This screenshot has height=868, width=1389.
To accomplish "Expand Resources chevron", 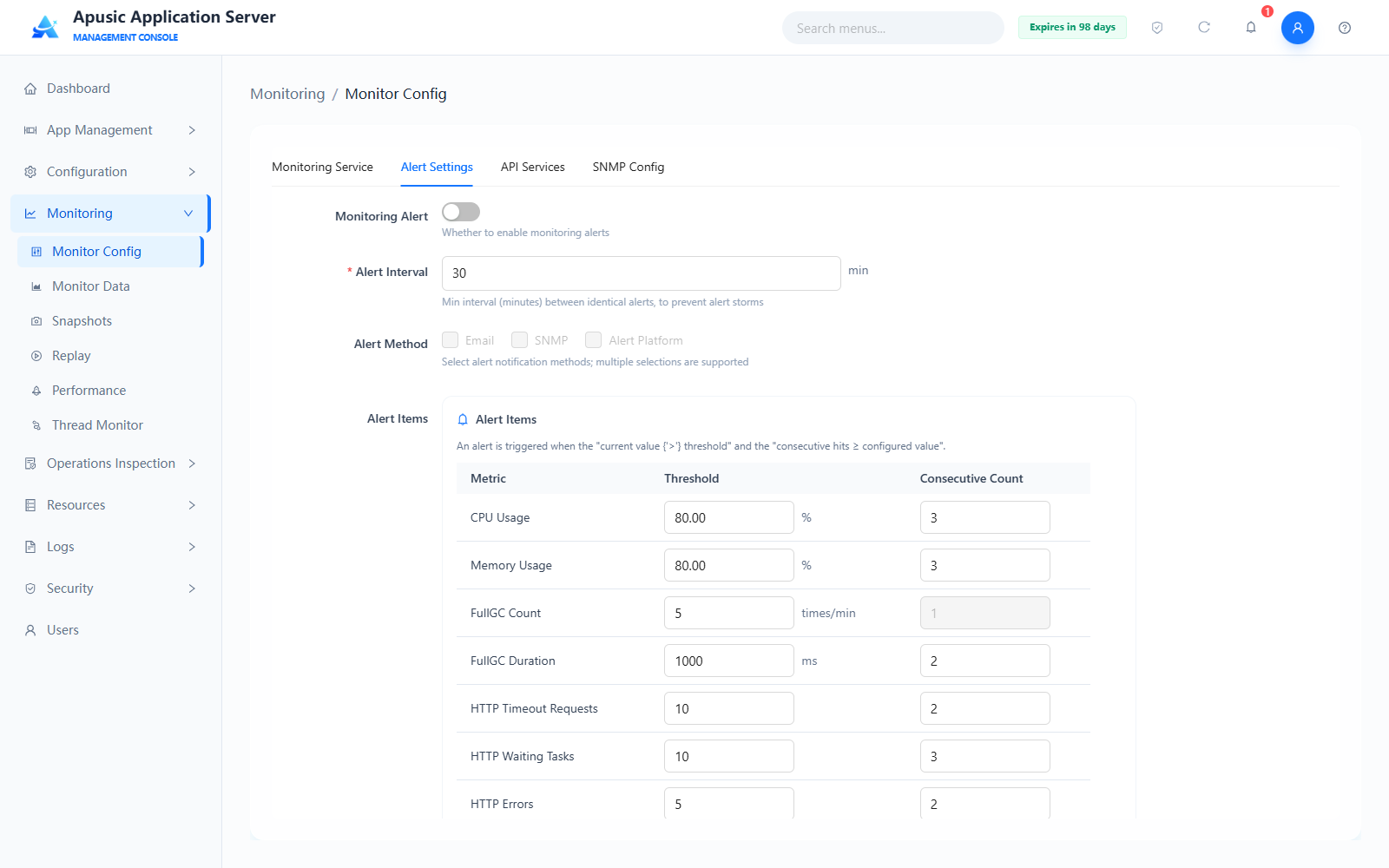I will 192,505.
